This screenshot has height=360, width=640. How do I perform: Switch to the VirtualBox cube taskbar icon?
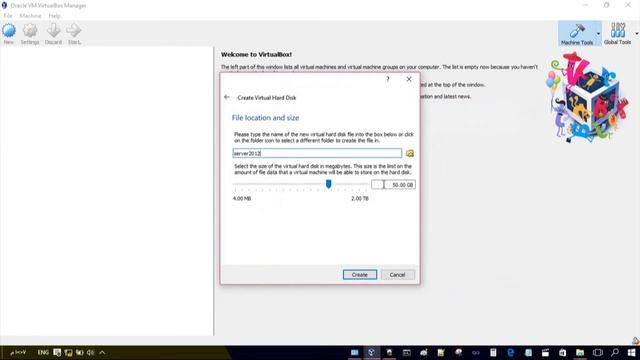pyautogui.click(x=371, y=352)
